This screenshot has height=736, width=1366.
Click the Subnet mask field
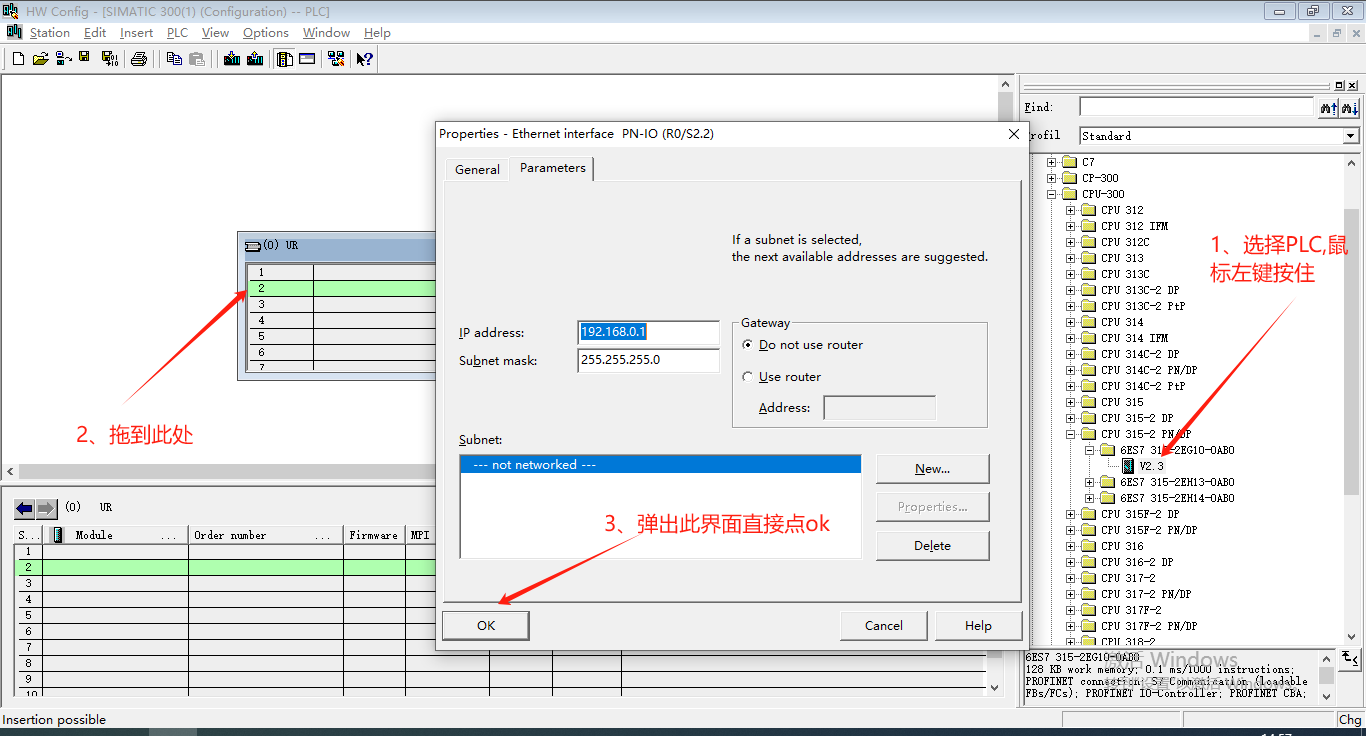(648, 360)
